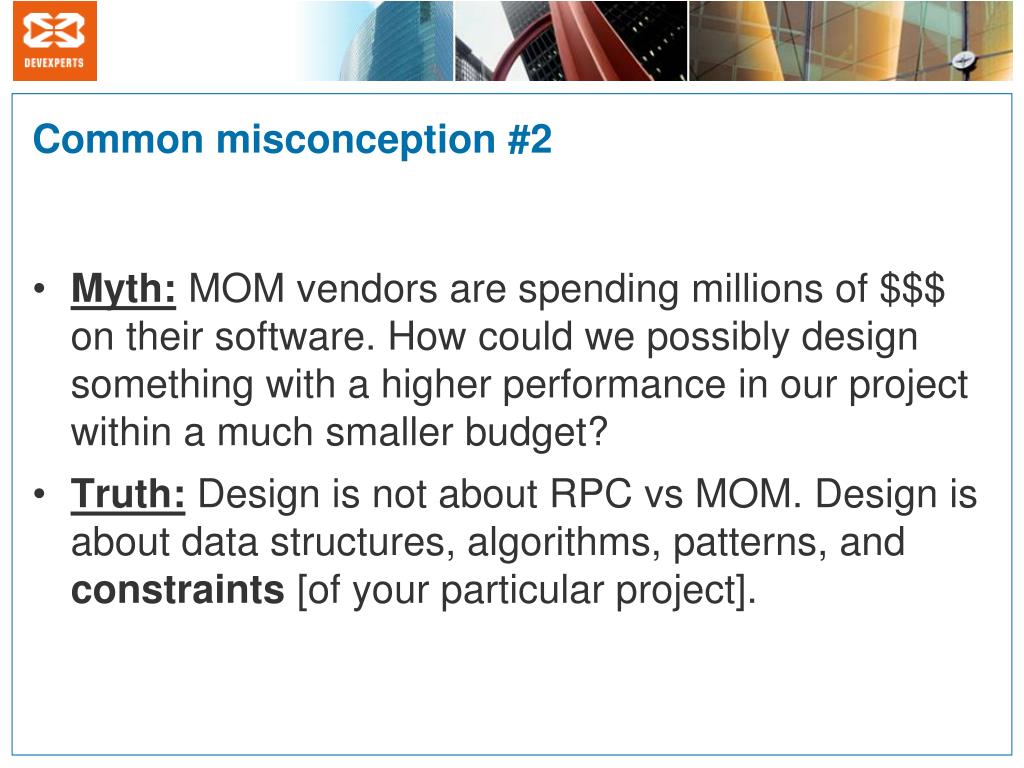Click 'RPC vs MOM' in Truth text
The height and width of the screenshot is (768, 1024).
671,493
